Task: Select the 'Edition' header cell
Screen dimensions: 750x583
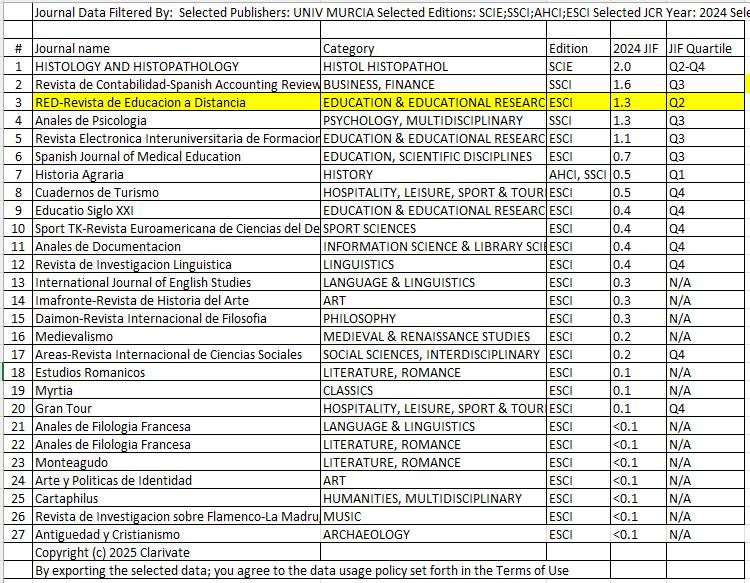Action: coord(578,48)
